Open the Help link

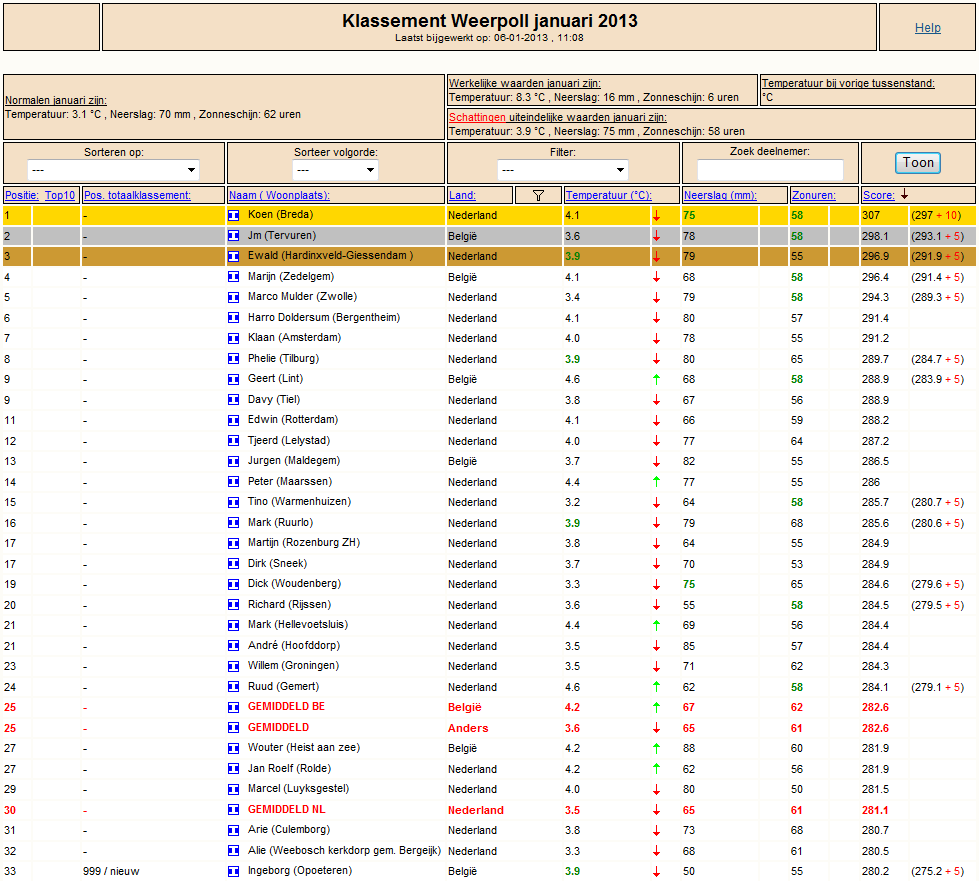click(x=927, y=27)
